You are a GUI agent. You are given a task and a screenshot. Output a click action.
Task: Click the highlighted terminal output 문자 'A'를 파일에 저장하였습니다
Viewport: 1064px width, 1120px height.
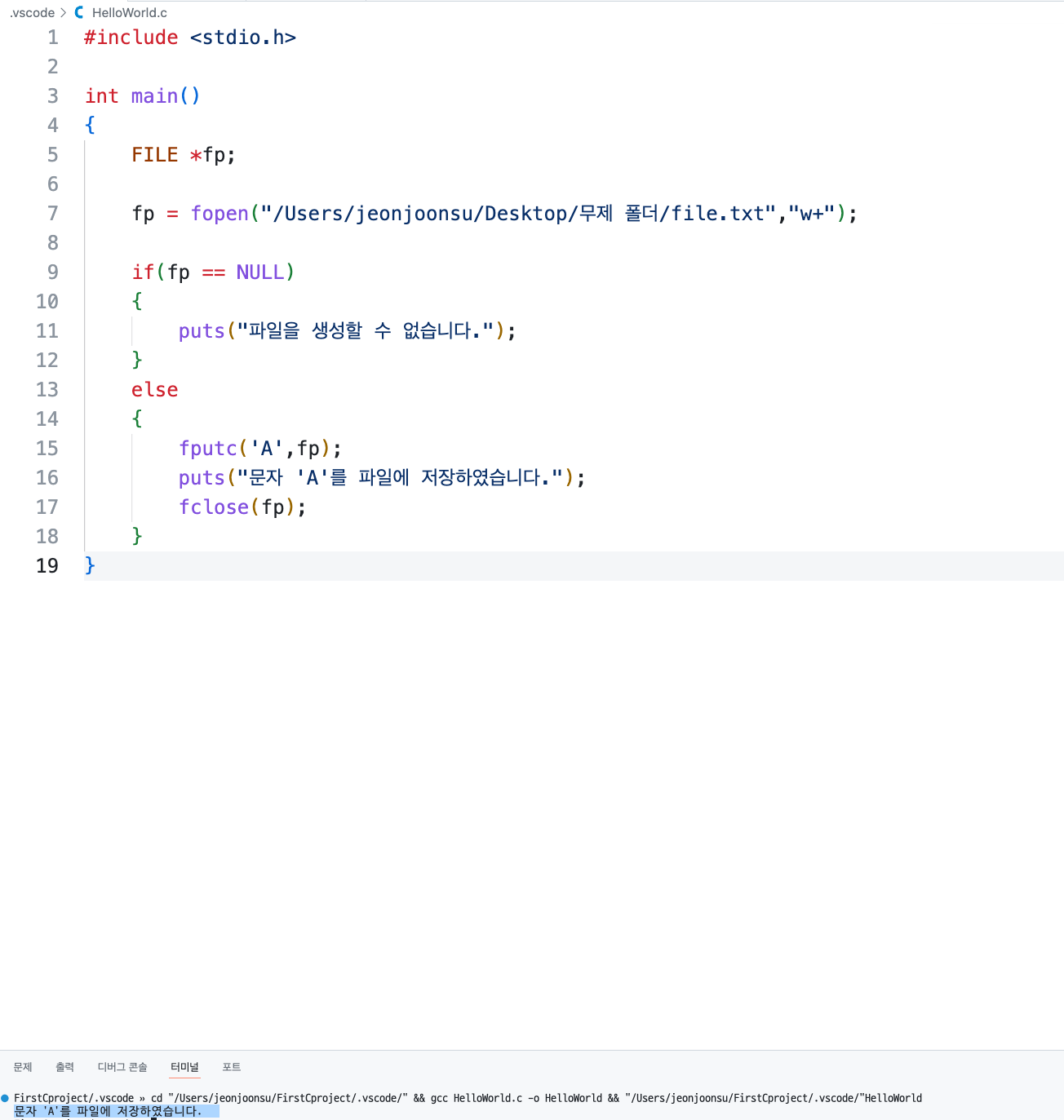(108, 1111)
